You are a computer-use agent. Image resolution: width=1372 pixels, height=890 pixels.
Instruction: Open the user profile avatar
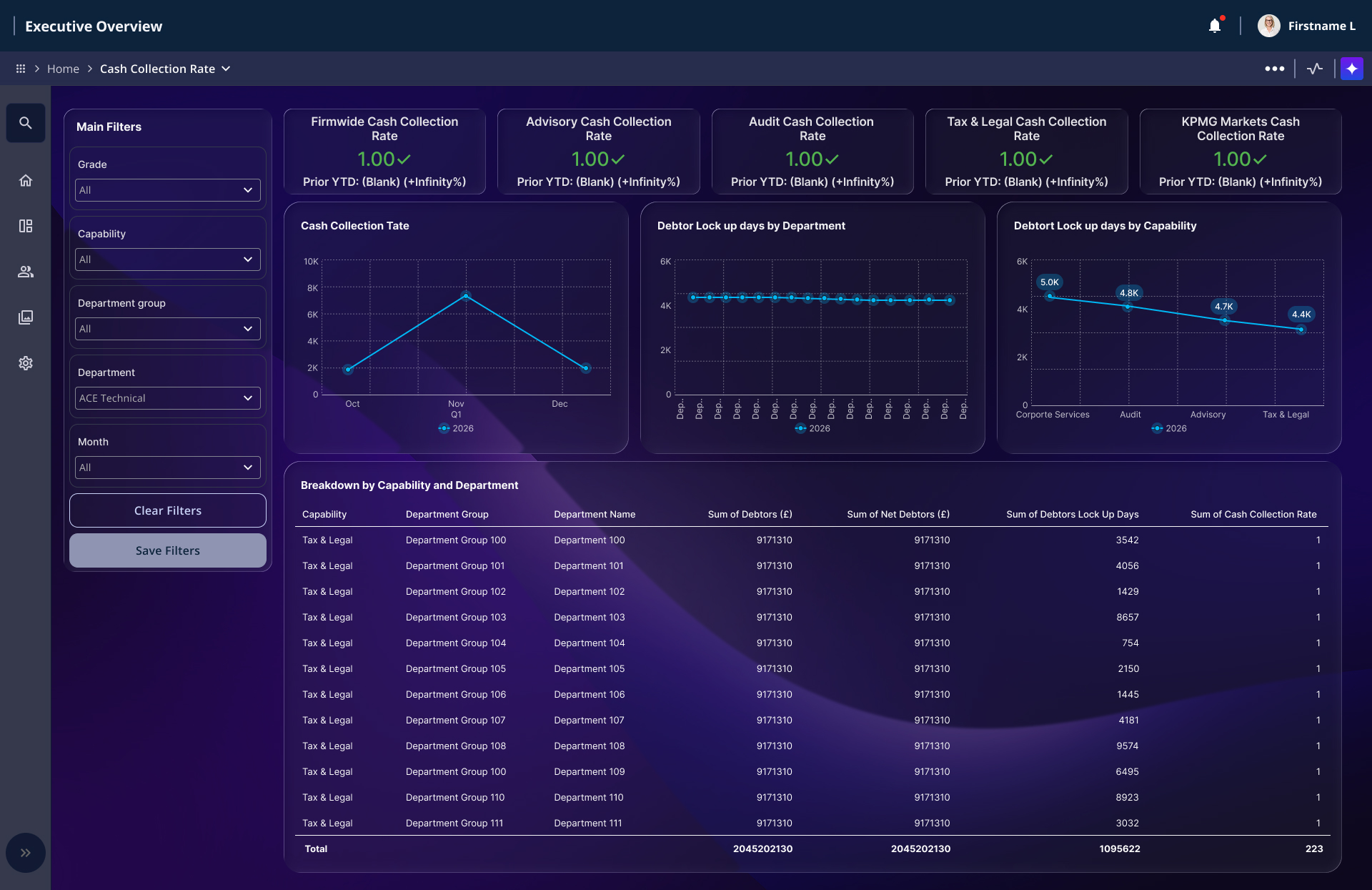[x=1269, y=26]
